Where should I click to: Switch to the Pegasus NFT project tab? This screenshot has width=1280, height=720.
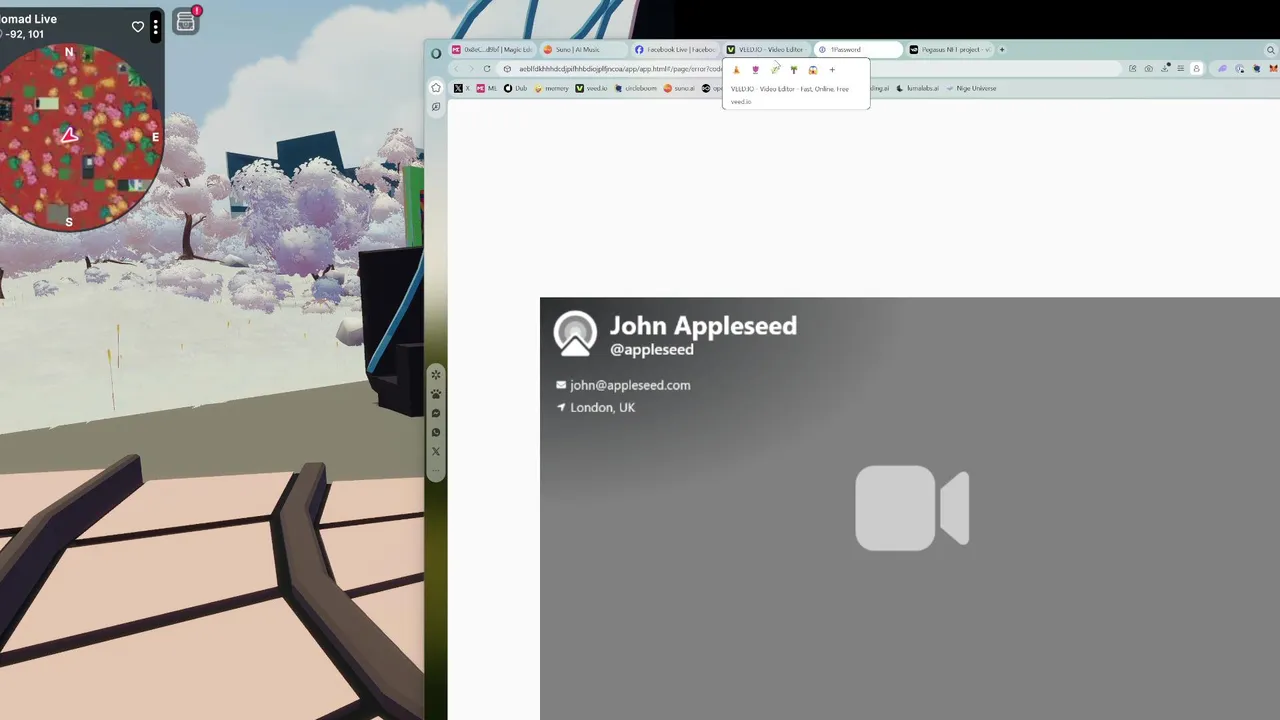point(949,49)
